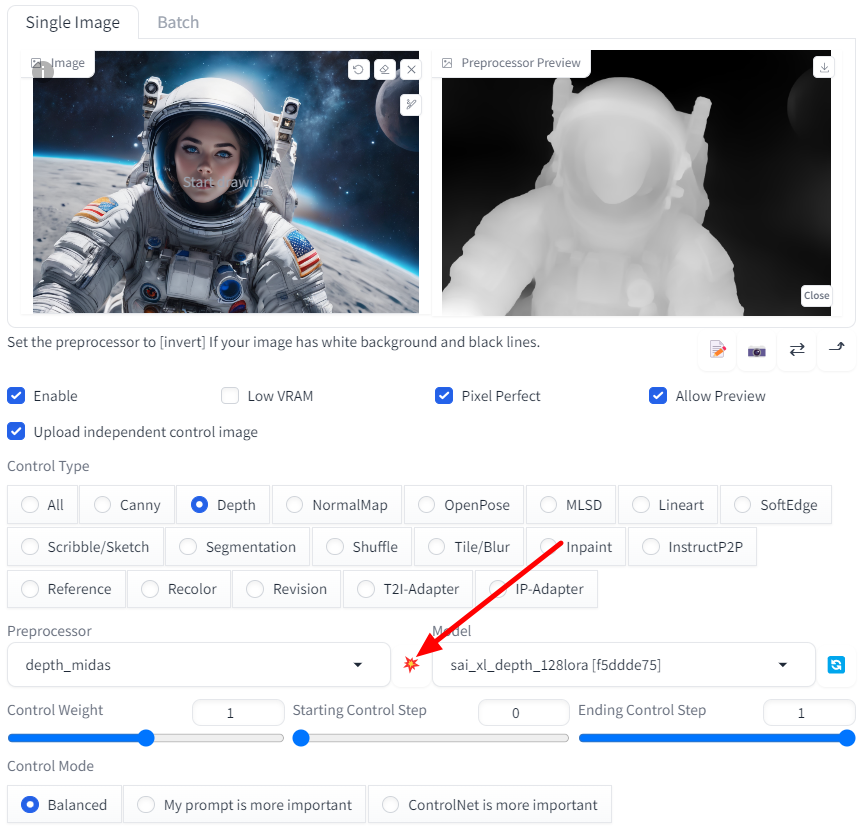The image size is (867, 835).
Task: Click the mirror webcam double-arrow icon
Action: [797, 349]
